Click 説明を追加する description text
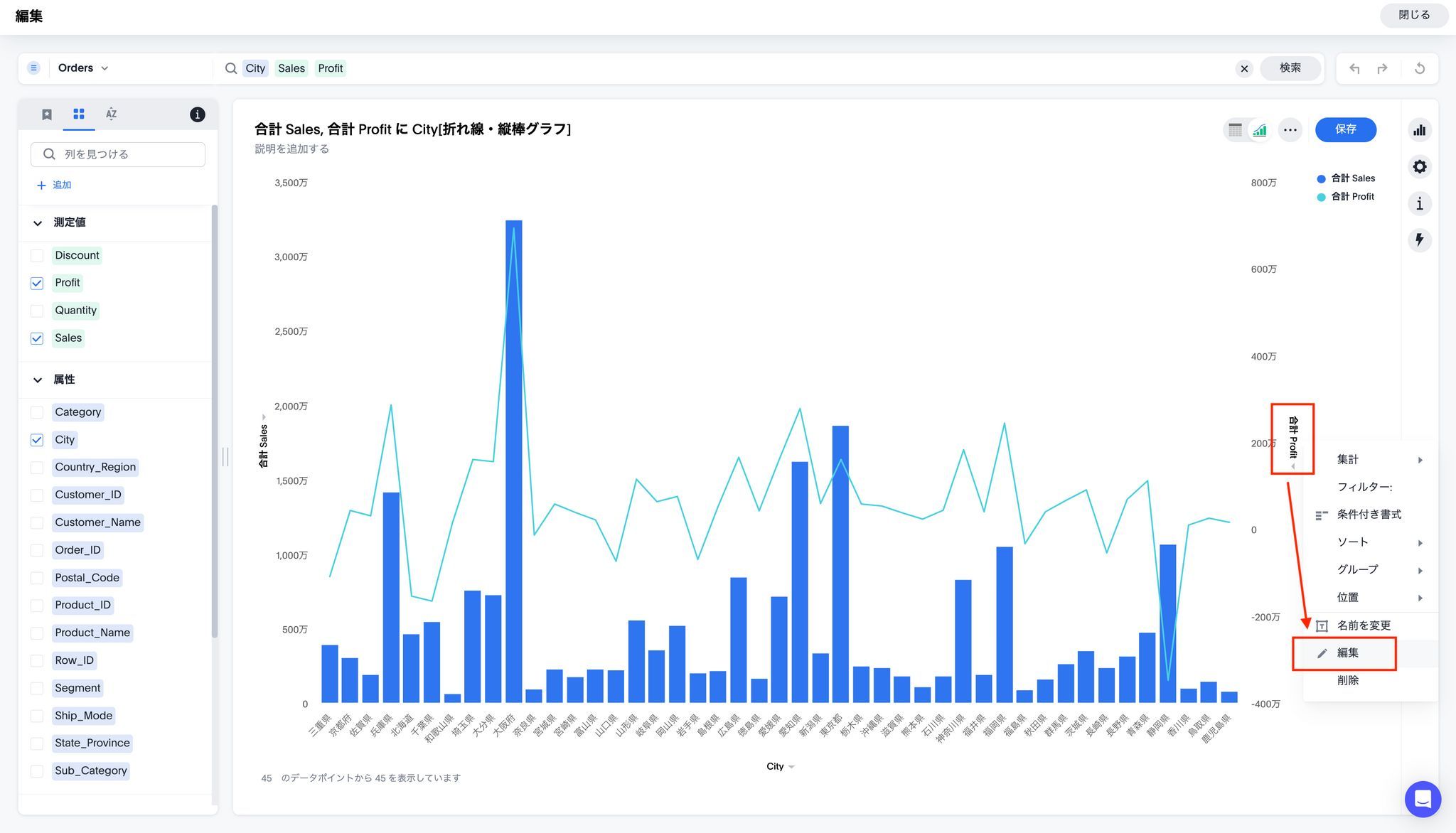 pos(291,149)
